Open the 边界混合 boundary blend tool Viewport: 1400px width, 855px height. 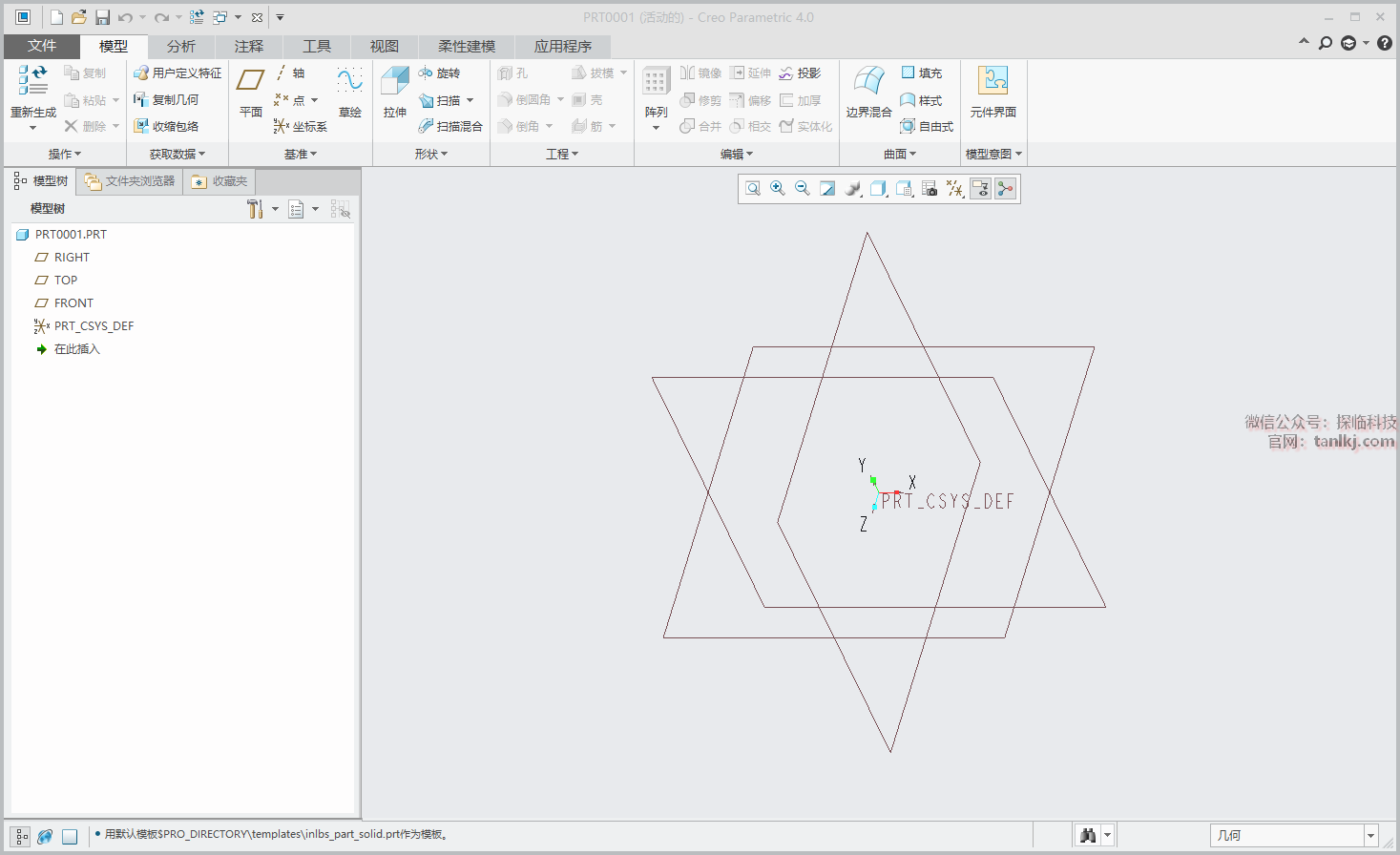867,92
